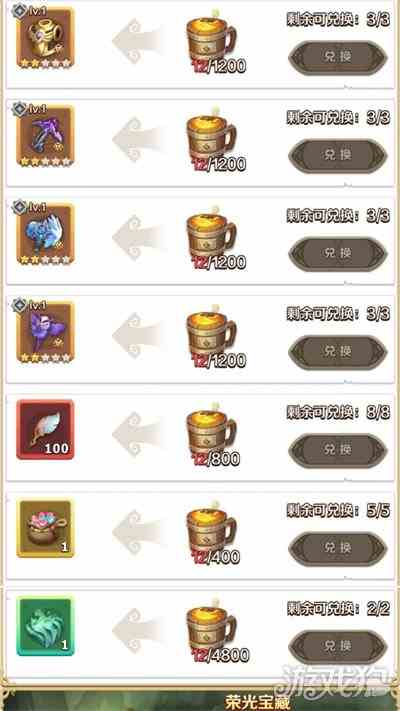400x711 pixels.
Task: Redeem the flower pouch with 兑换 button
Action: [338, 548]
